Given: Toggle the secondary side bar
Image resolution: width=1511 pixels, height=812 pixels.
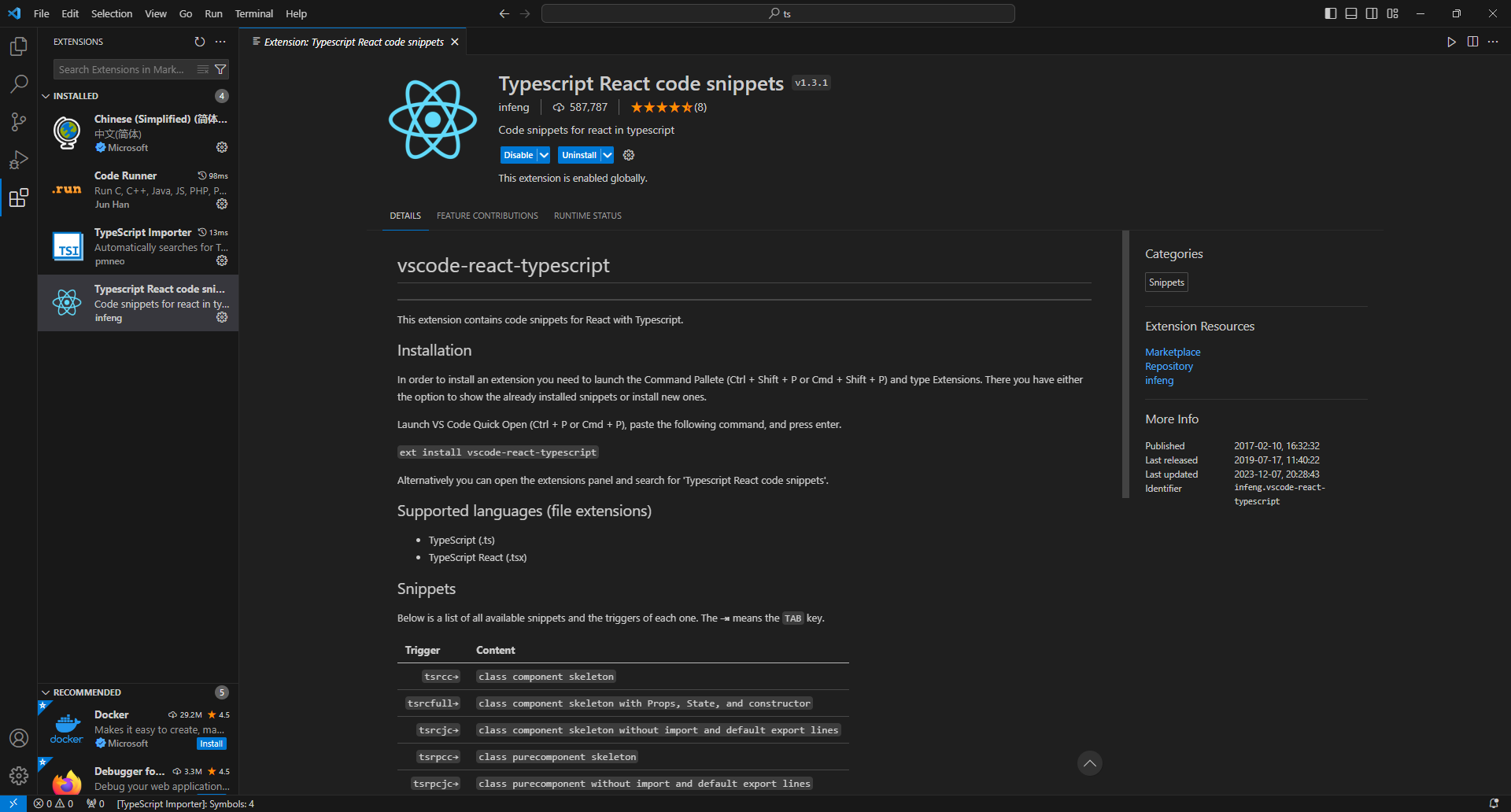Looking at the screenshot, I should click(1372, 13).
